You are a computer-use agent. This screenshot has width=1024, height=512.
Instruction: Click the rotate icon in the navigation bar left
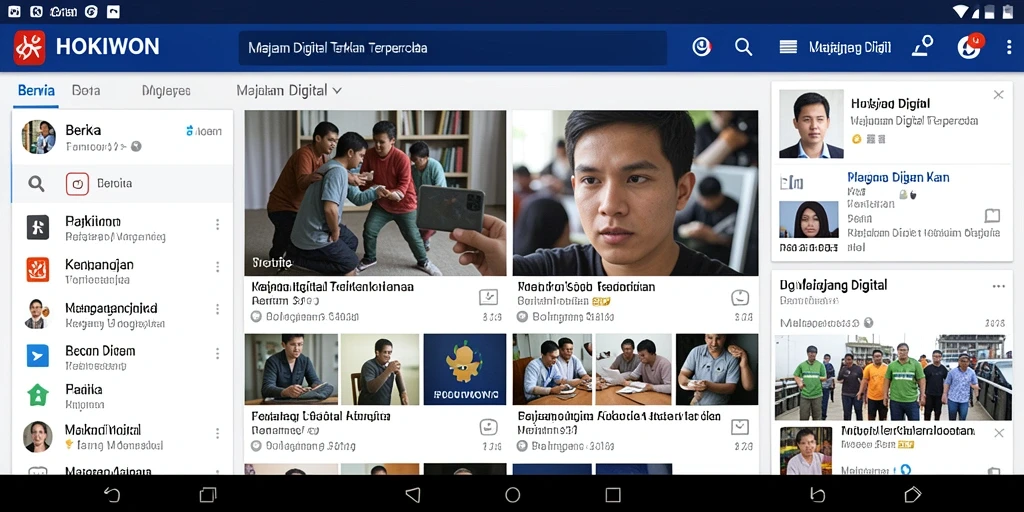(112, 494)
